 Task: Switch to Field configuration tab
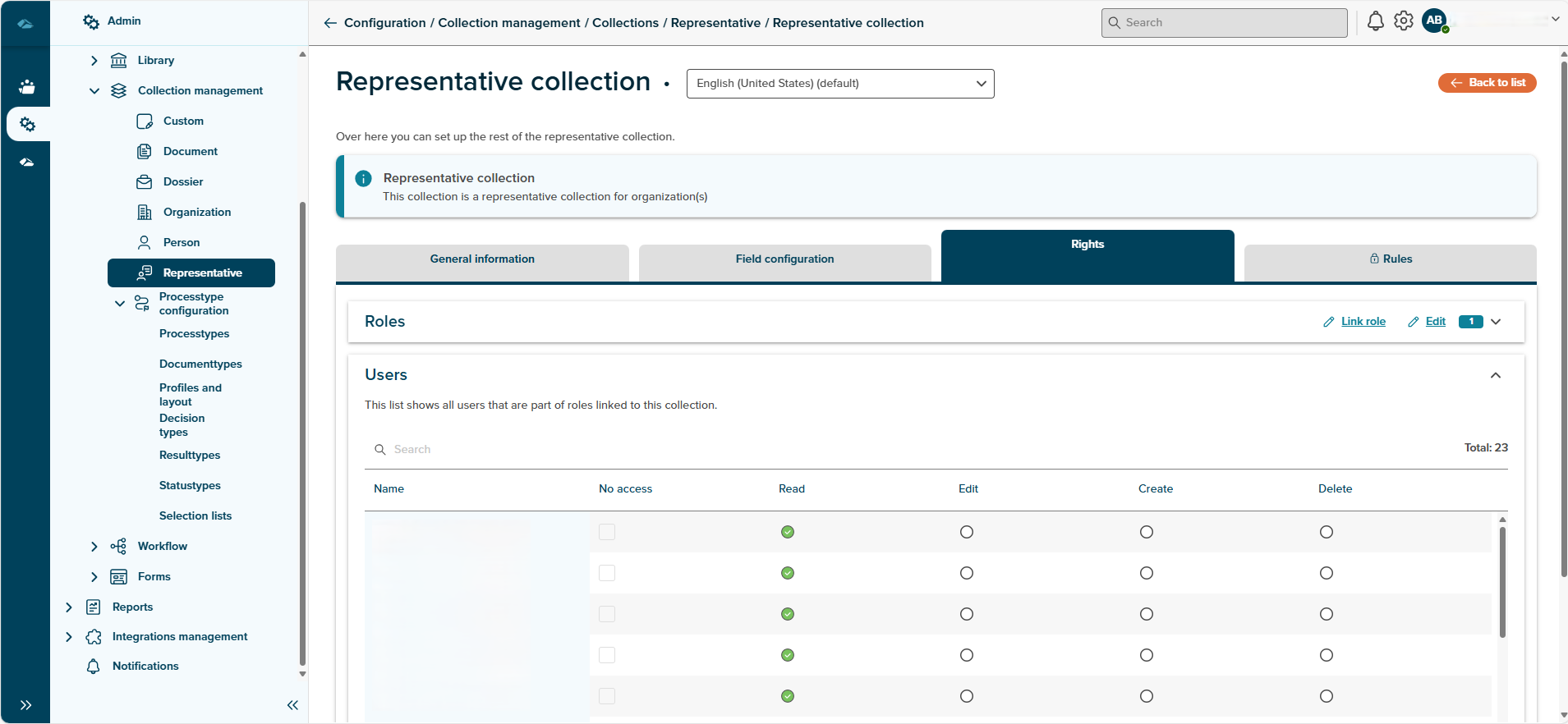(x=784, y=259)
